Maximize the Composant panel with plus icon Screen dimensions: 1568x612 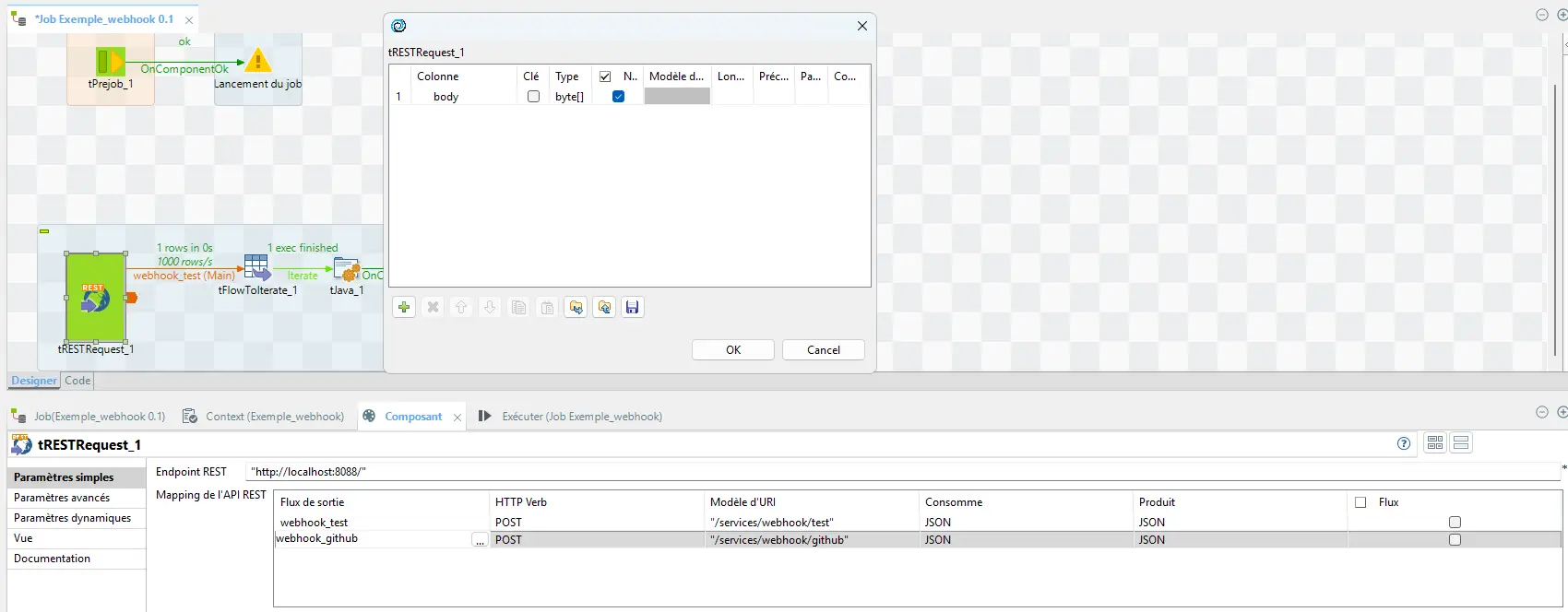(x=1562, y=412)
